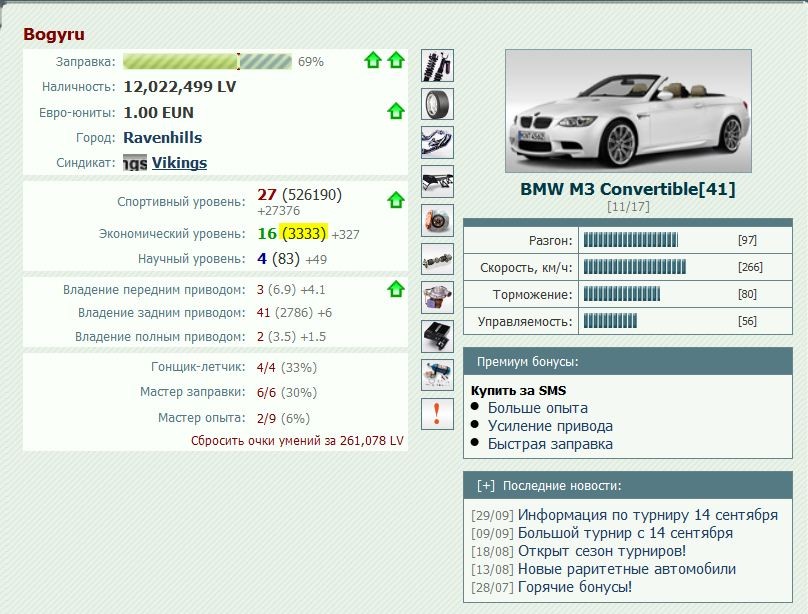Click the Научный уровень value 4 (83)
This screenshot has height=614, width=808.
tap(278, 259)
